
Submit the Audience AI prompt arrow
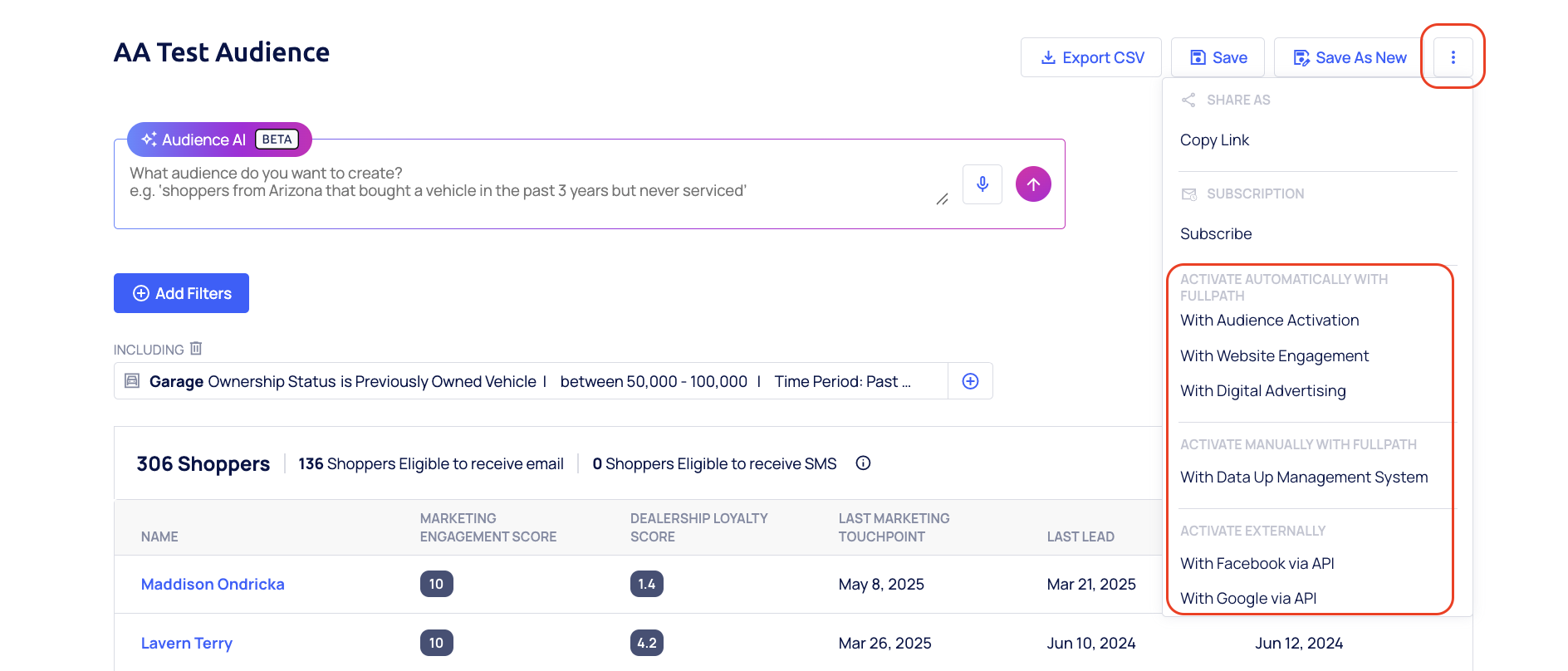coord(1033,184)
